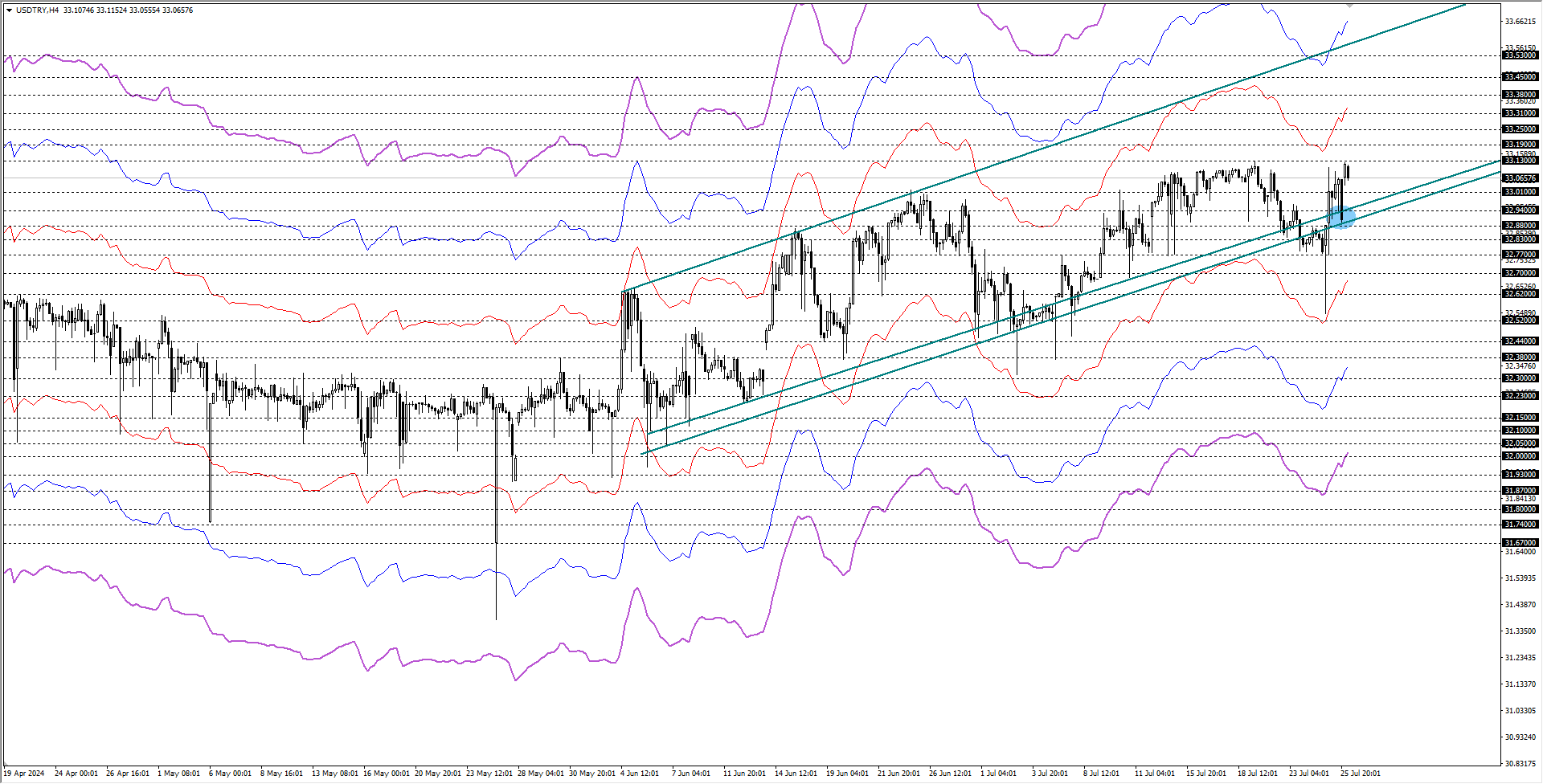This screenshot has height=784, width=1543.
Task: Click the 31.33500 scale value
Action: coord(1520,631)
